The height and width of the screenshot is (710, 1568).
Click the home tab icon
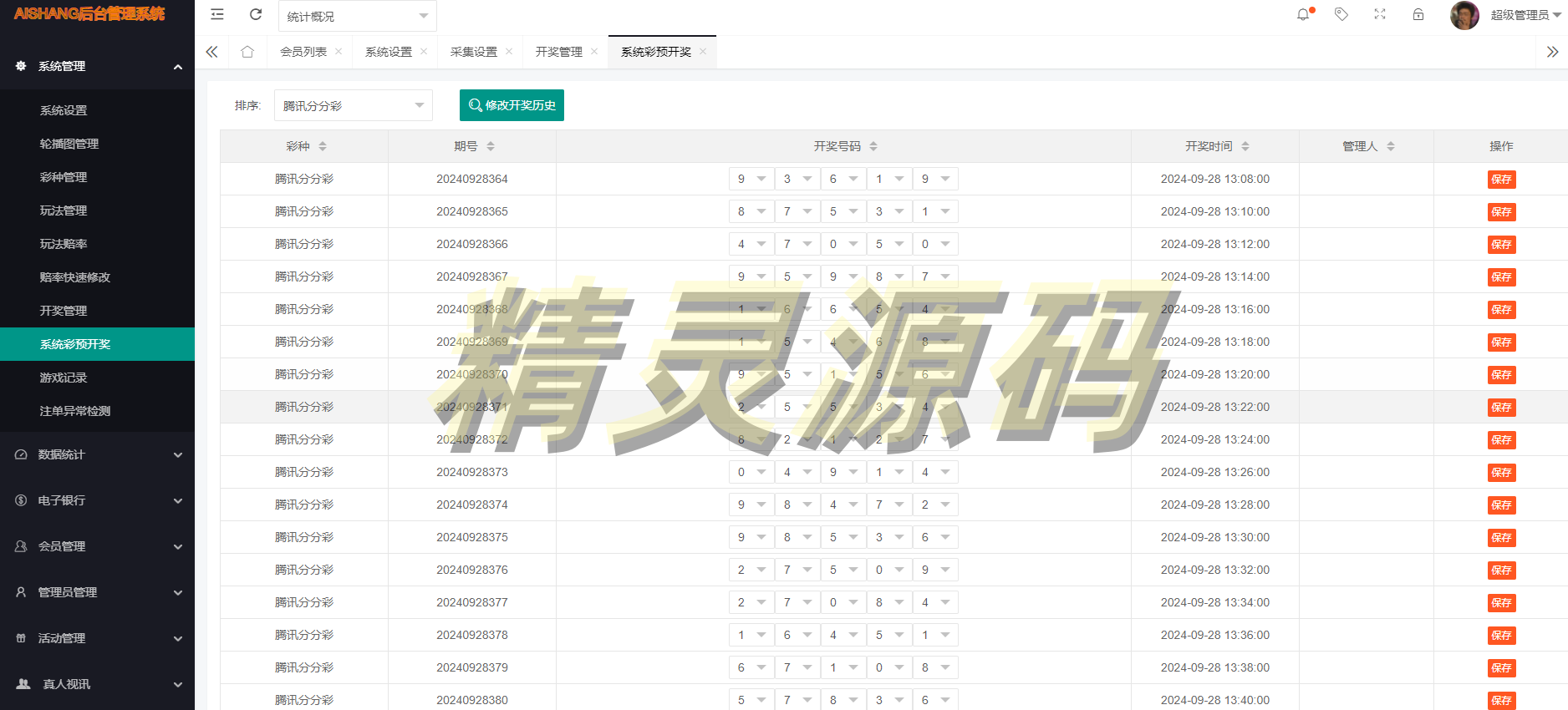click(x=247, y=52)
